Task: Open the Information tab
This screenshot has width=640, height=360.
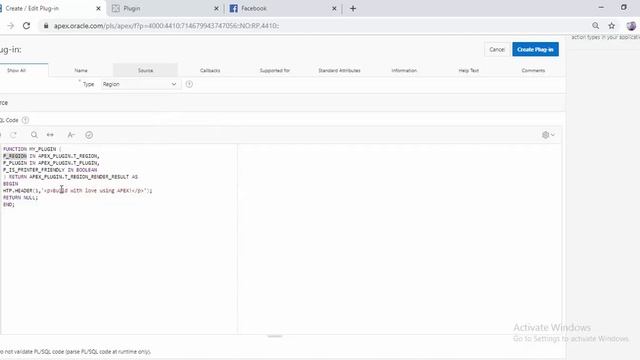Action: (404, 70)
